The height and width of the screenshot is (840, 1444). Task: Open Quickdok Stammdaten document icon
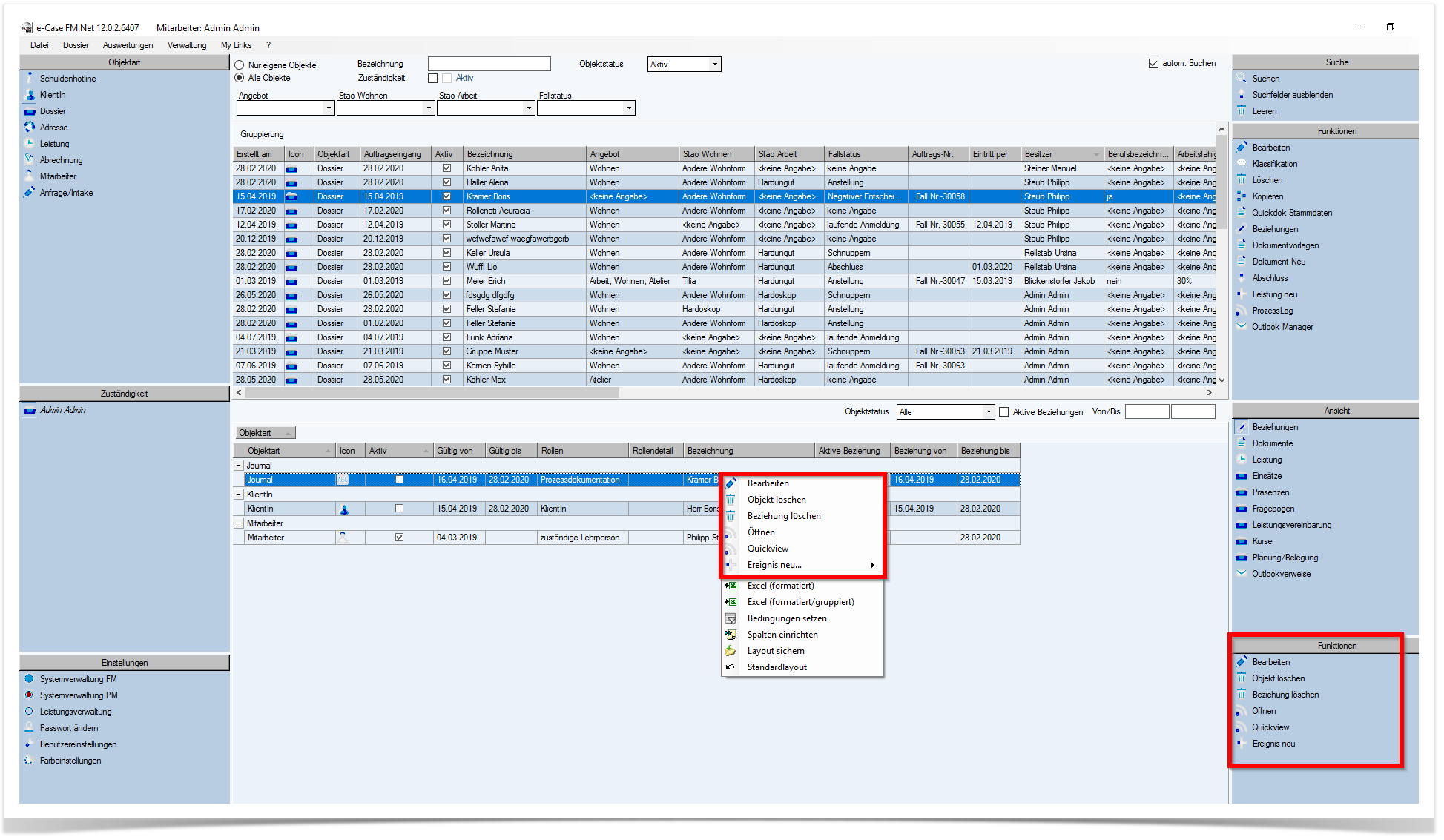tap(1242, 213)
